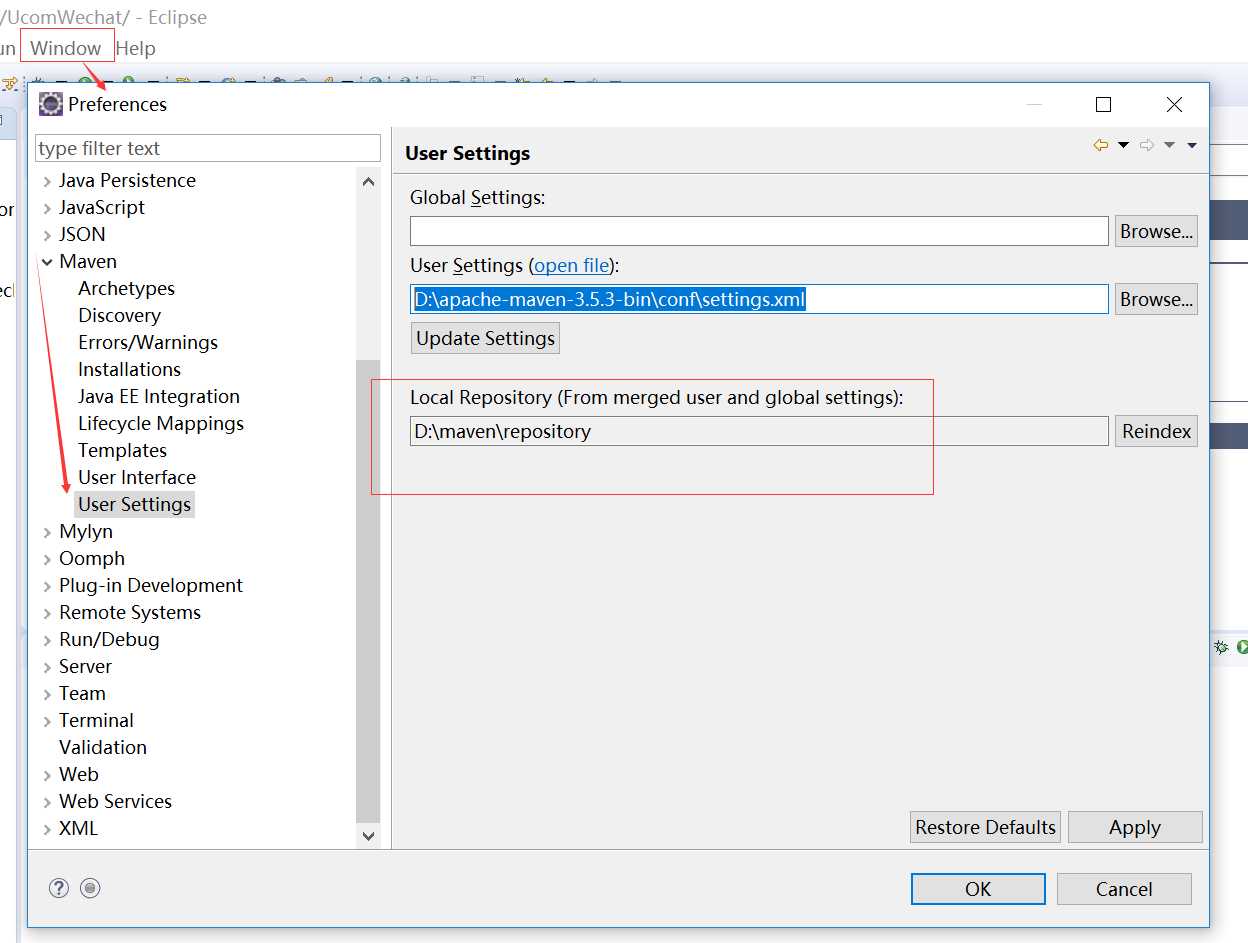The width and height of the screenshot is (1248, 943).
Task: Click Restore Defaults
Action: (985, 827)
